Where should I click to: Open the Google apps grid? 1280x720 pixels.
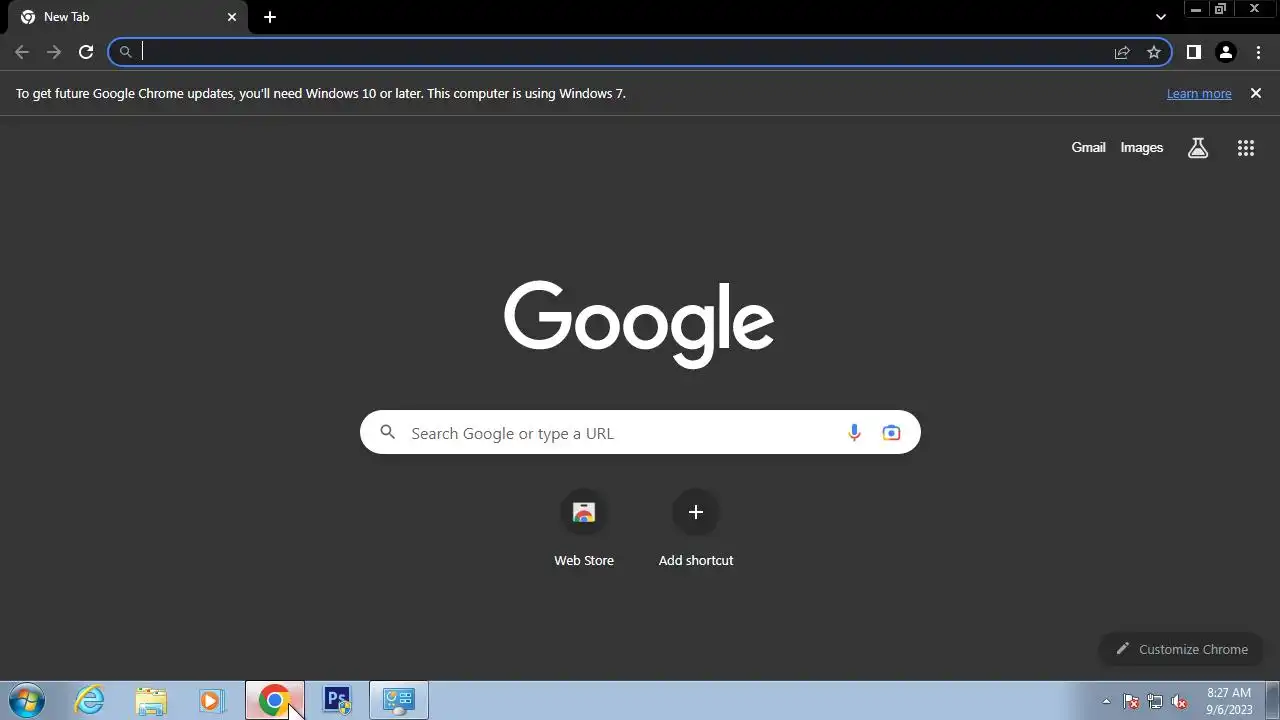pyautogui.click(x=1245, y=148)
